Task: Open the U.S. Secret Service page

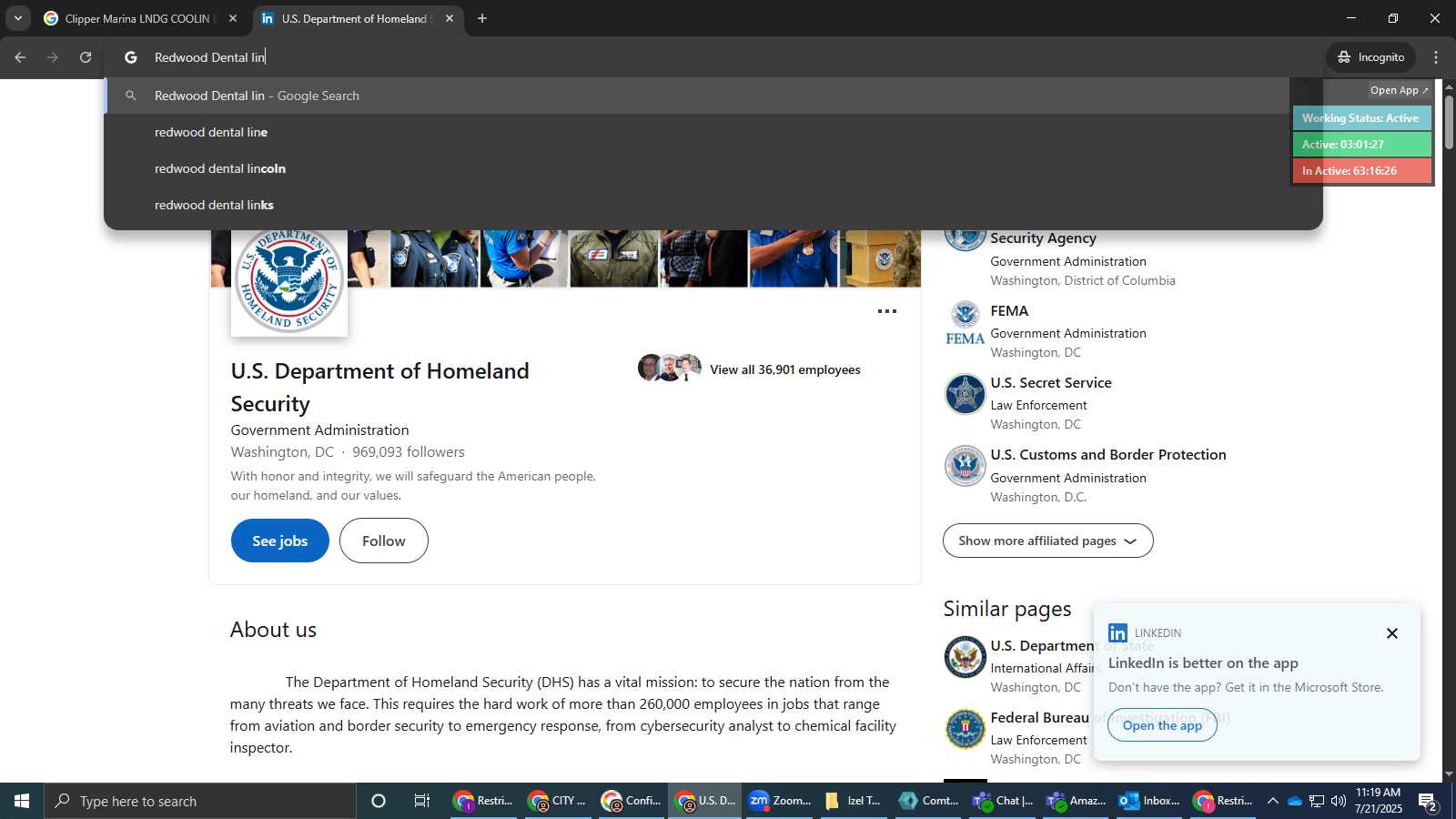Action: [x=1051, y=382]
